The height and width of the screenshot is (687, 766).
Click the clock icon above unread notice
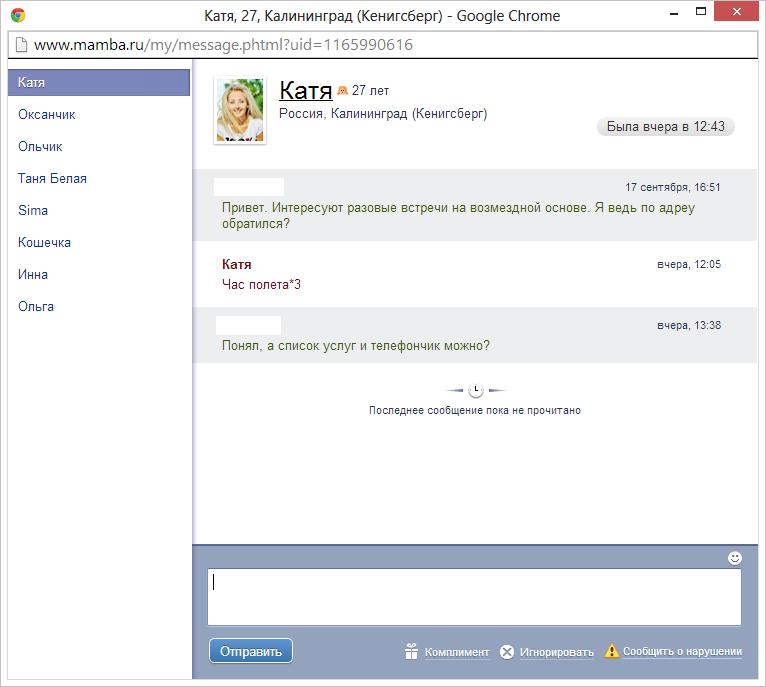coord(475,390)
